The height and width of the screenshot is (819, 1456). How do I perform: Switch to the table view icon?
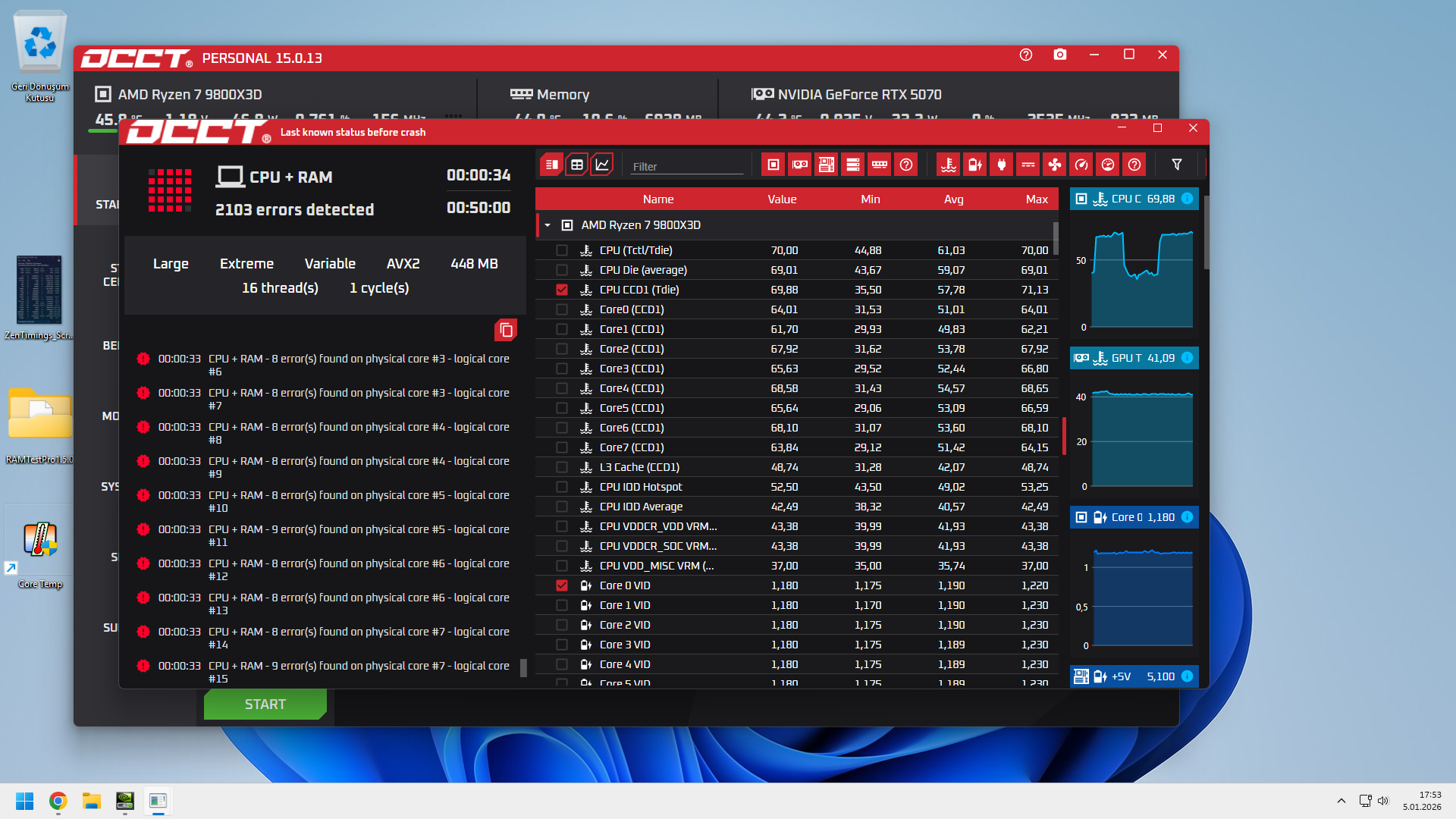(577, 165)
